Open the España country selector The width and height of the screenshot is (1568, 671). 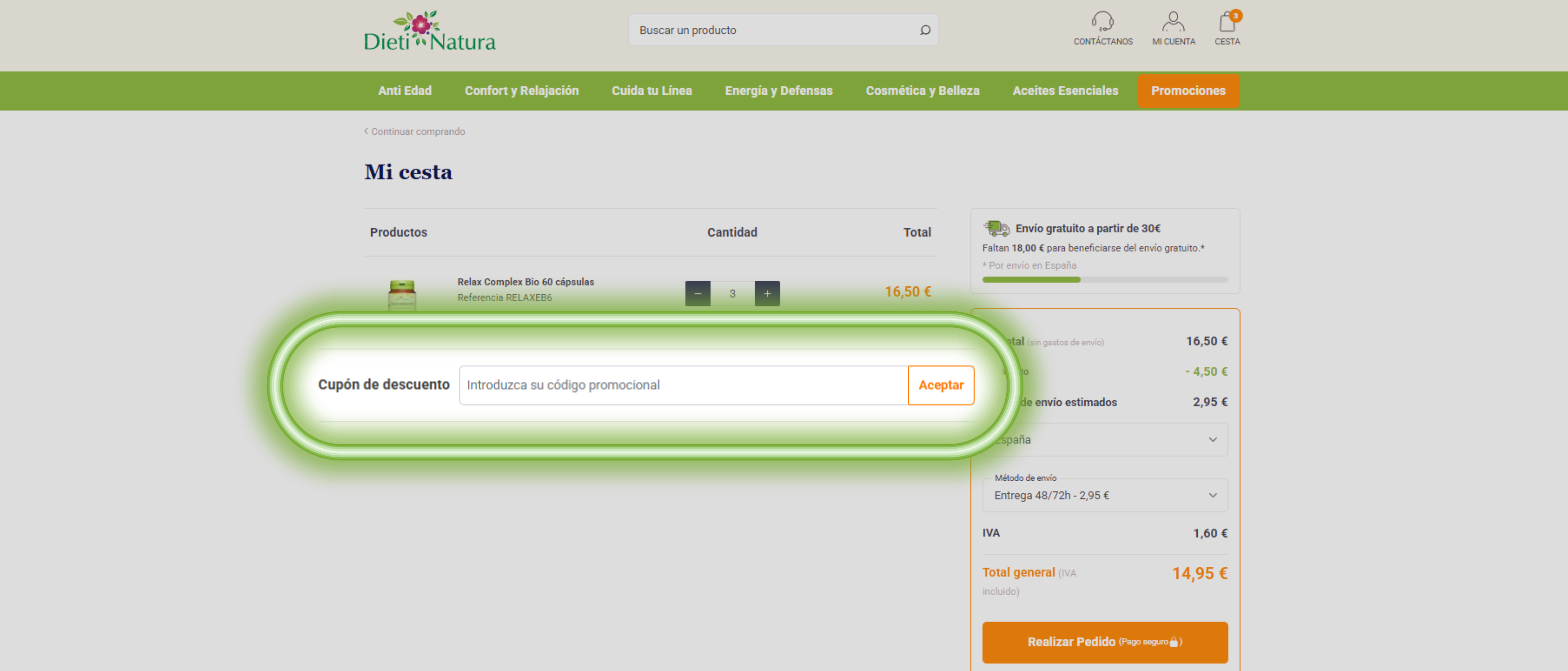click(1105, 439)
